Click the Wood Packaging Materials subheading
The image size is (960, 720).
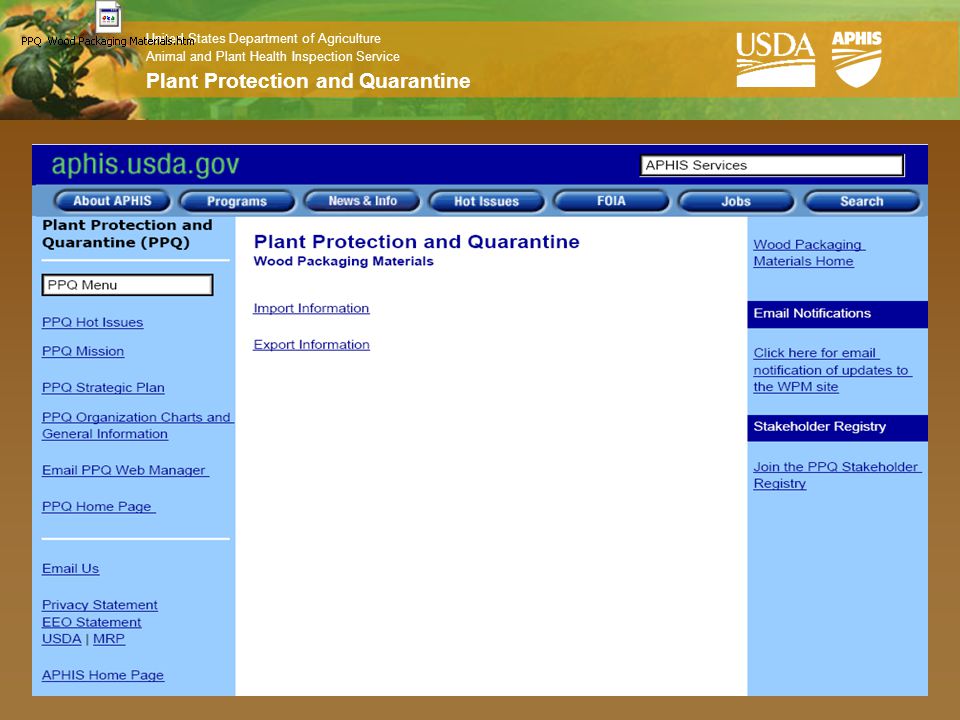tap(343, 261)
